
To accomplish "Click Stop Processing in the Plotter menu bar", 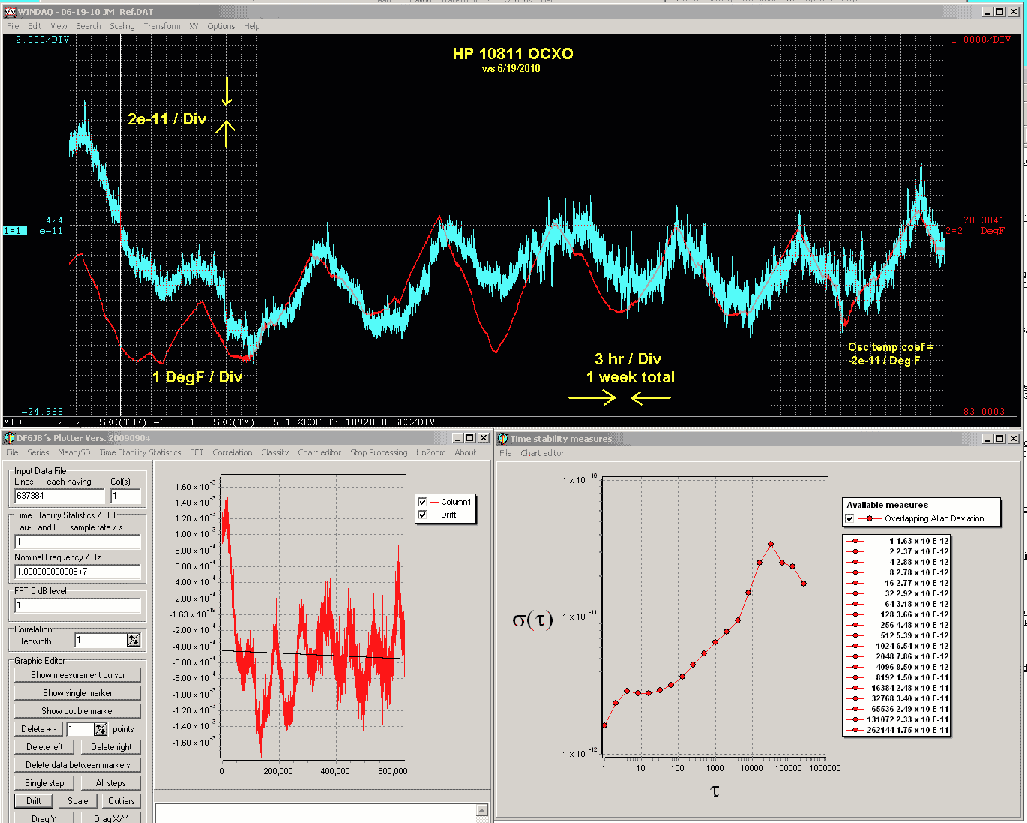I will pos(379,452).
